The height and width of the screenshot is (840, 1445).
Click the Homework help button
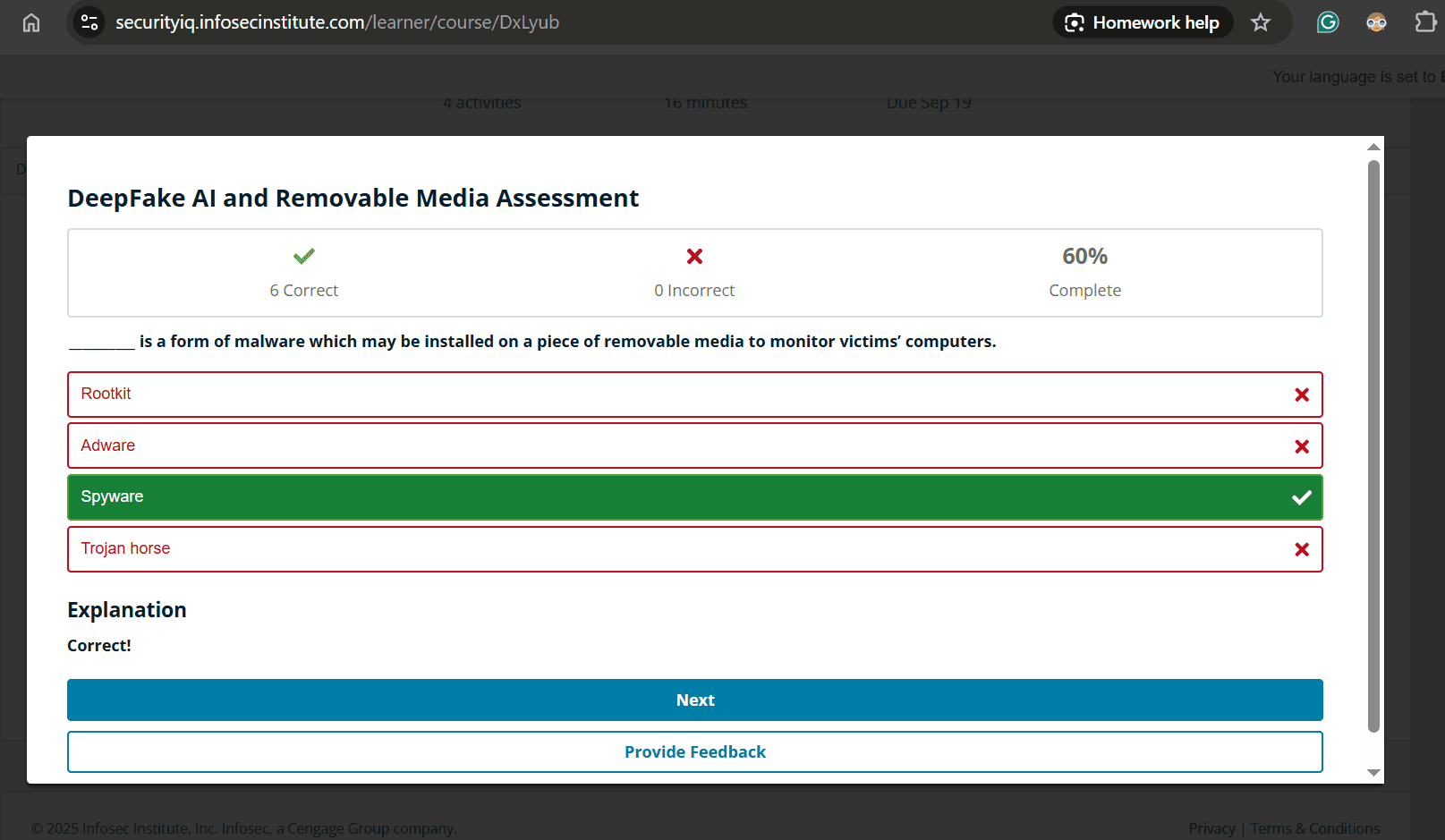click(x=1143, y=22)
